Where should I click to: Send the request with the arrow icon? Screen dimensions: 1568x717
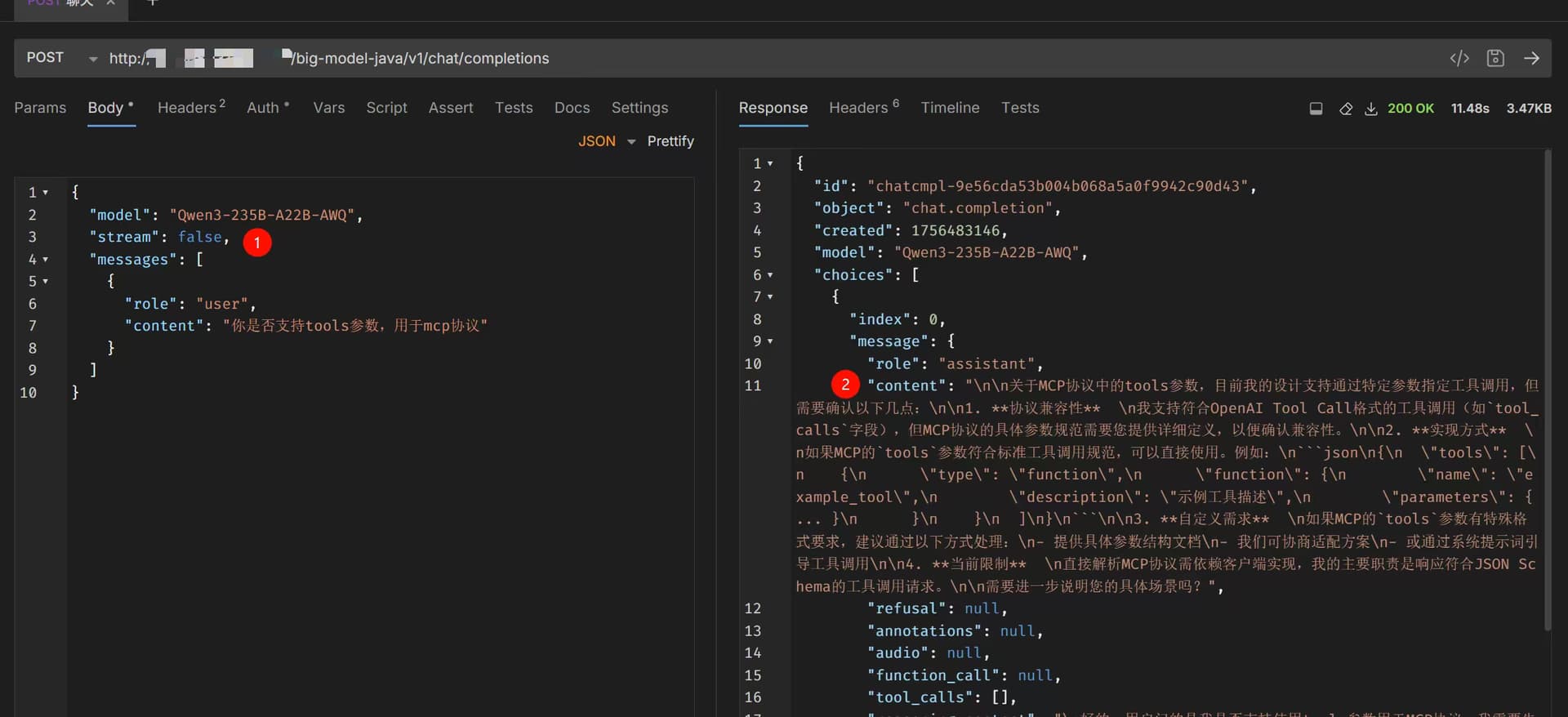click(x=1531, y=58)
